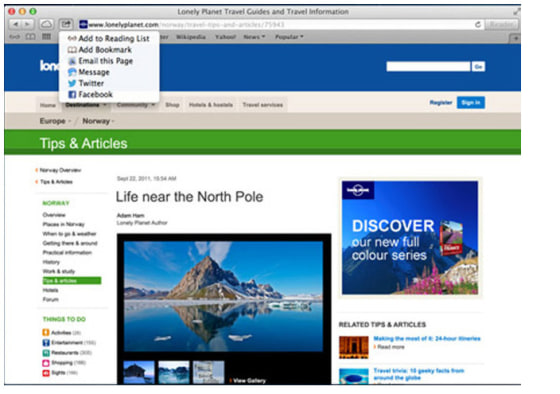Screen dimensions: 560x394
Task: Expand the Community navigation dropdown
Action: coord(136,105)
